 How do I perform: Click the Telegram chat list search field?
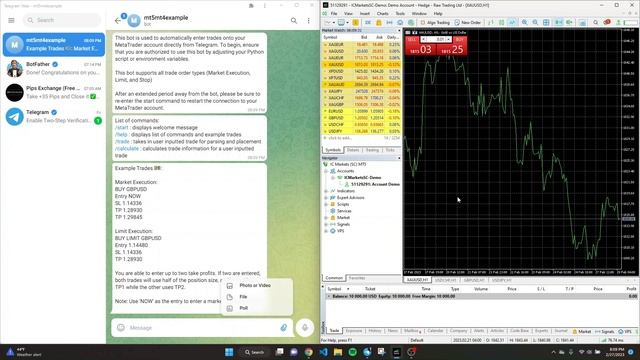coord(62,20)
